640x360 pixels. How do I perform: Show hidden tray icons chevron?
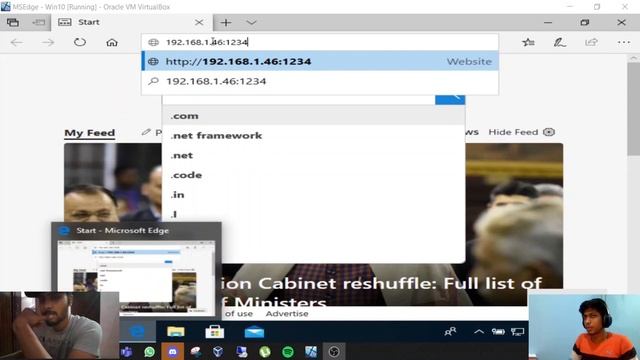click(479, 331)
